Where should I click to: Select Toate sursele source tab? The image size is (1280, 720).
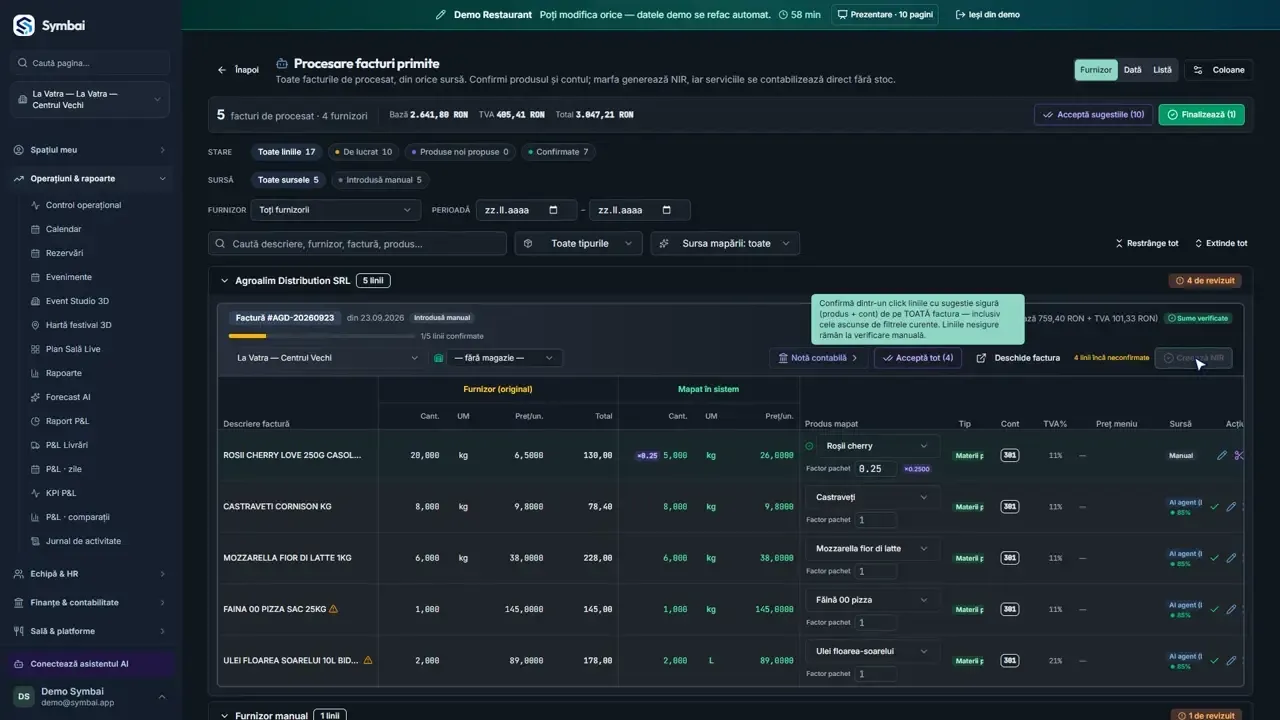click(288, 180)
